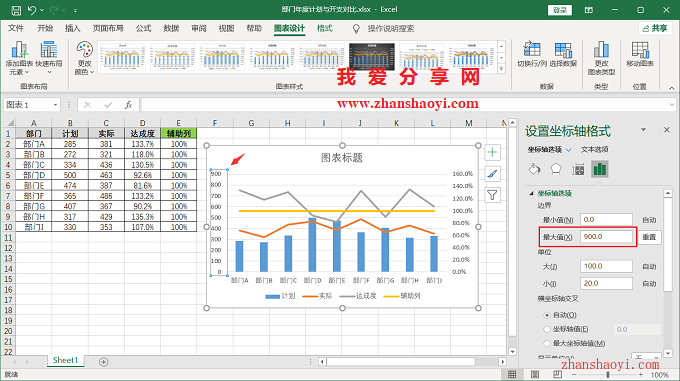
Task: Close the Format Axis pane
Action: 667,130
